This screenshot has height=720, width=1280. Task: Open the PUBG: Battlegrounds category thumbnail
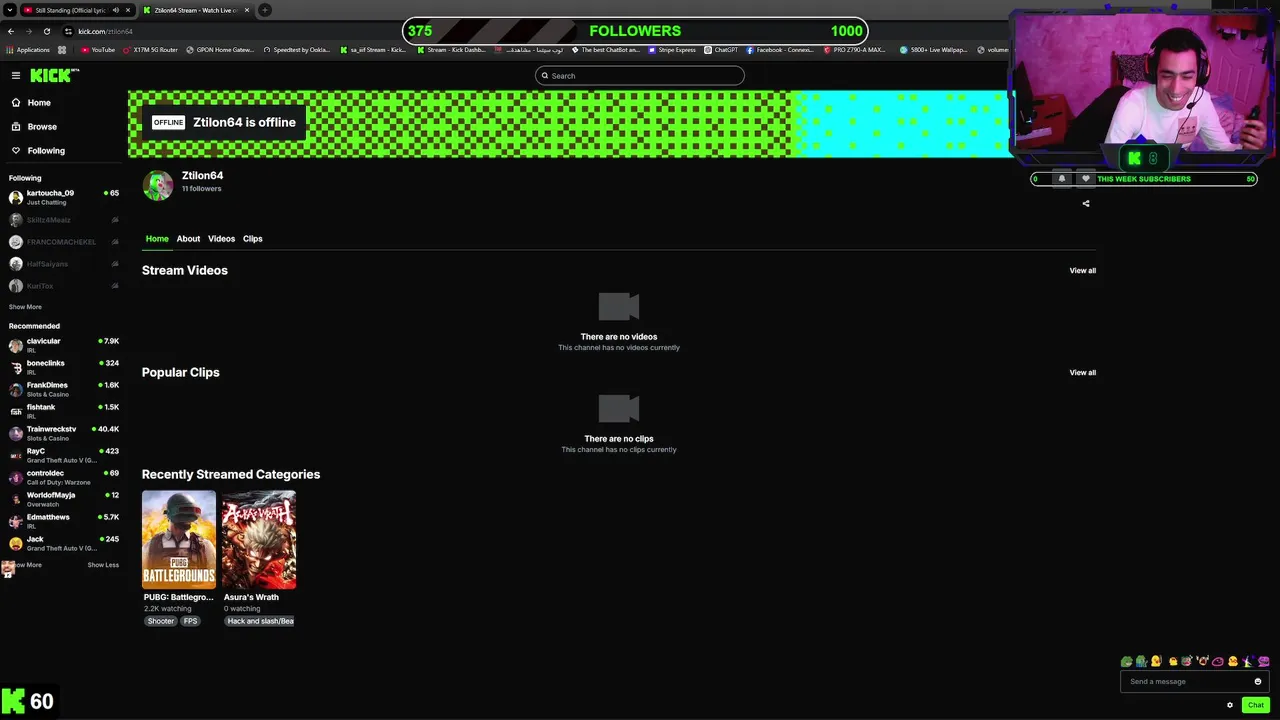pos(179,539)
